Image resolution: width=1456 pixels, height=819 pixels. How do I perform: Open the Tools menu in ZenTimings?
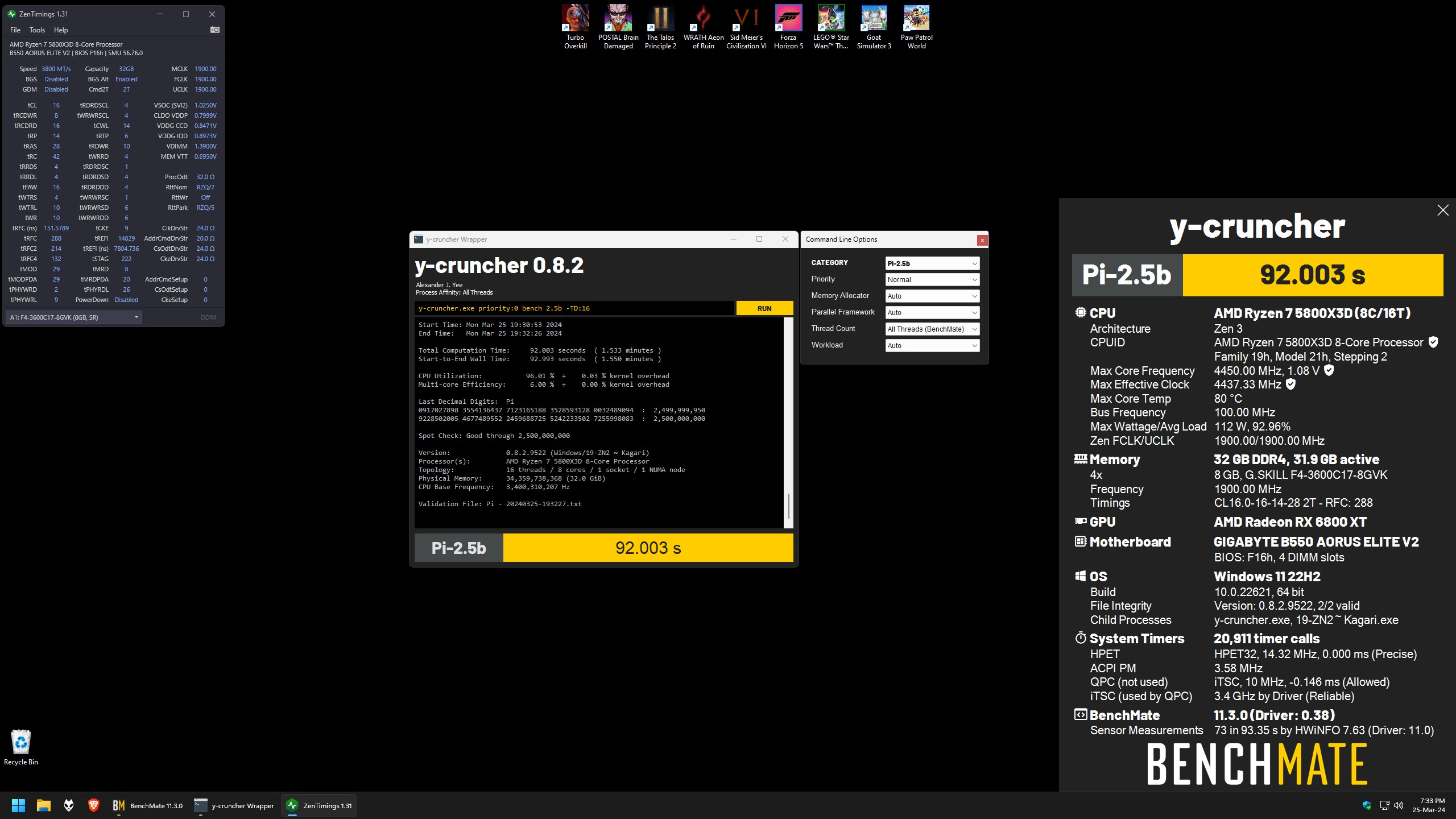[x=37, y=30]
